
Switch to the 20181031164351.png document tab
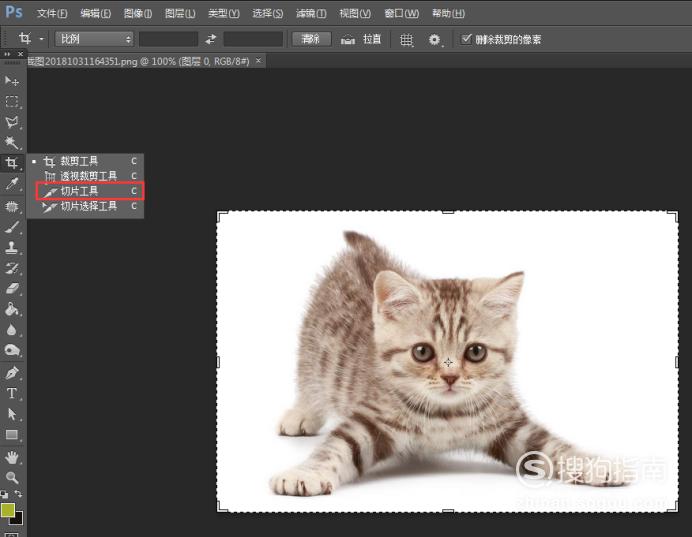click(x=139, y=61)
